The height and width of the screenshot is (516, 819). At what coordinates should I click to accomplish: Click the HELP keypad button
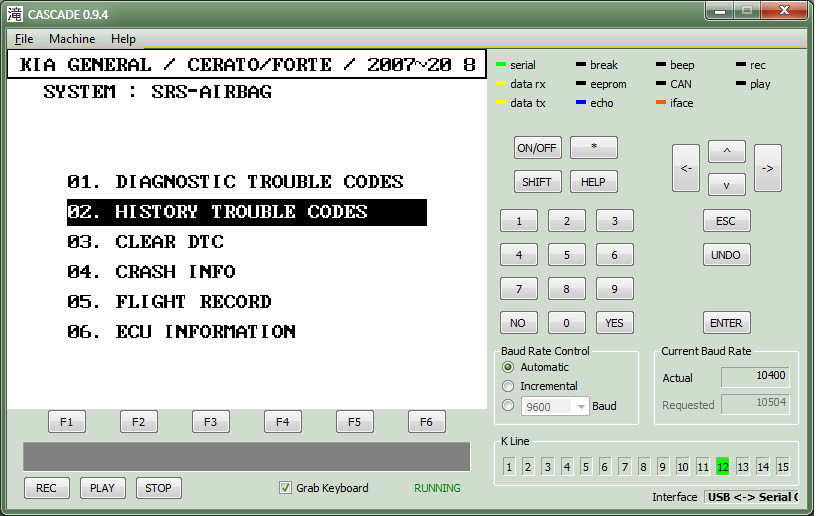click(594, 182)
